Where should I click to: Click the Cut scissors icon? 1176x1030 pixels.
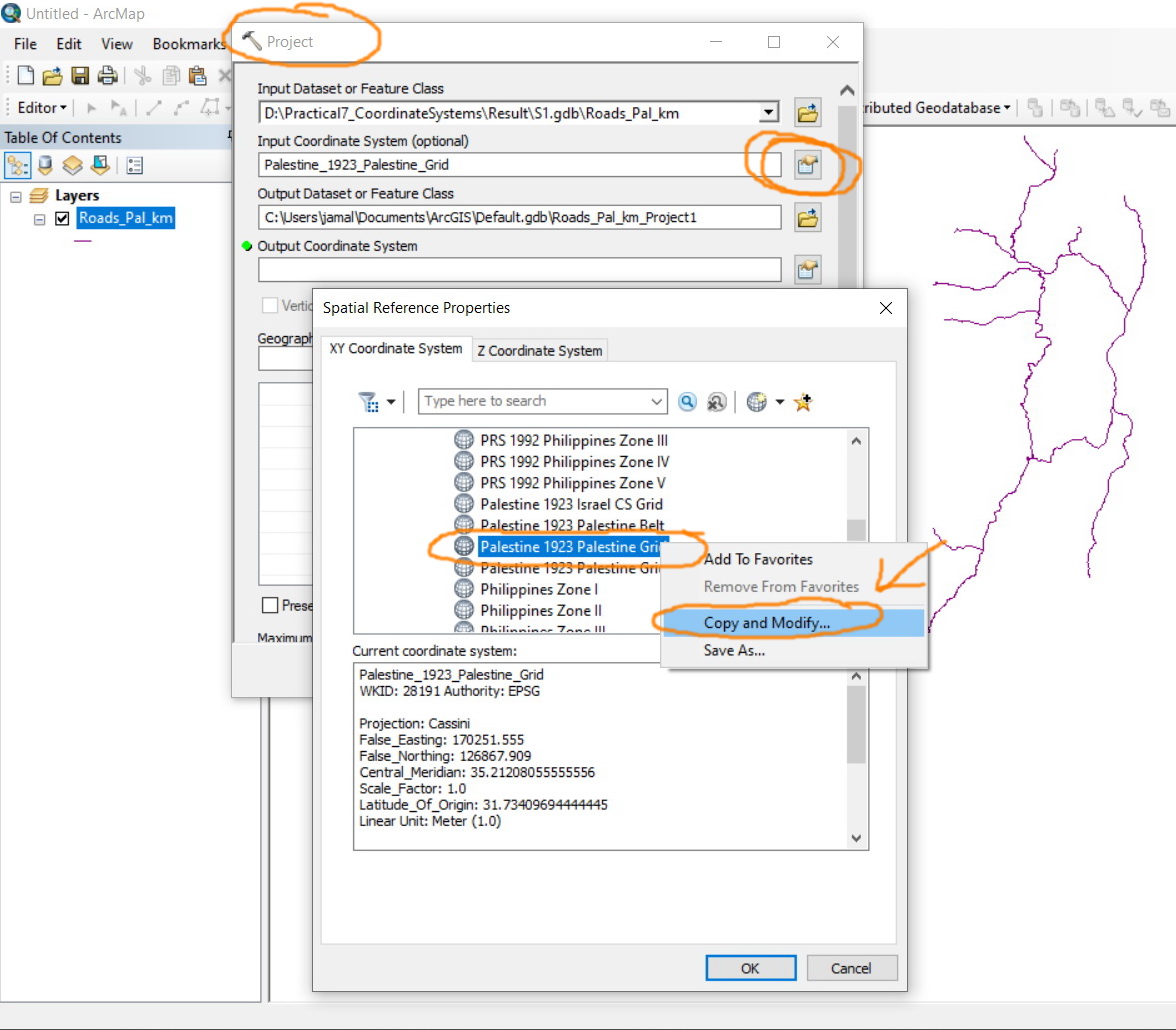(x=142, y=75)
